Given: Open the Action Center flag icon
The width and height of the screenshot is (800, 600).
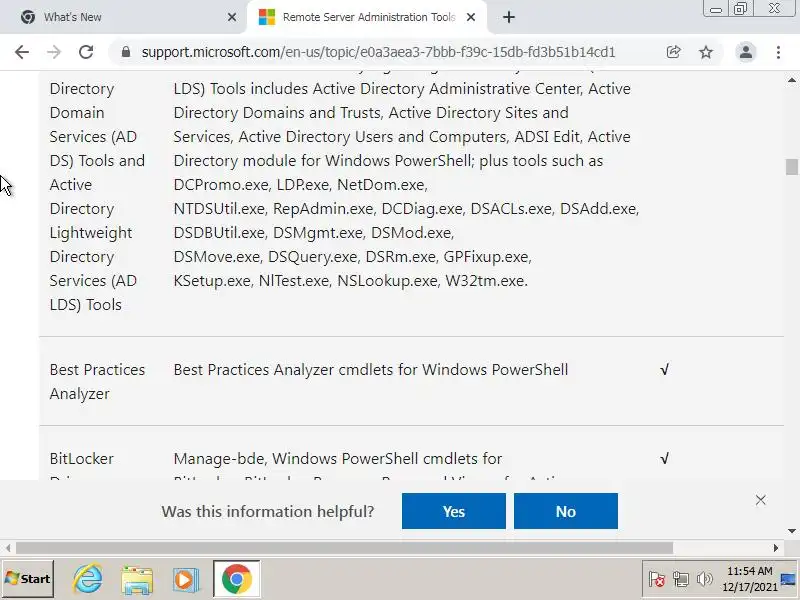Looking at the screenshot, I should pyautogui.click(x=656, y=579).
